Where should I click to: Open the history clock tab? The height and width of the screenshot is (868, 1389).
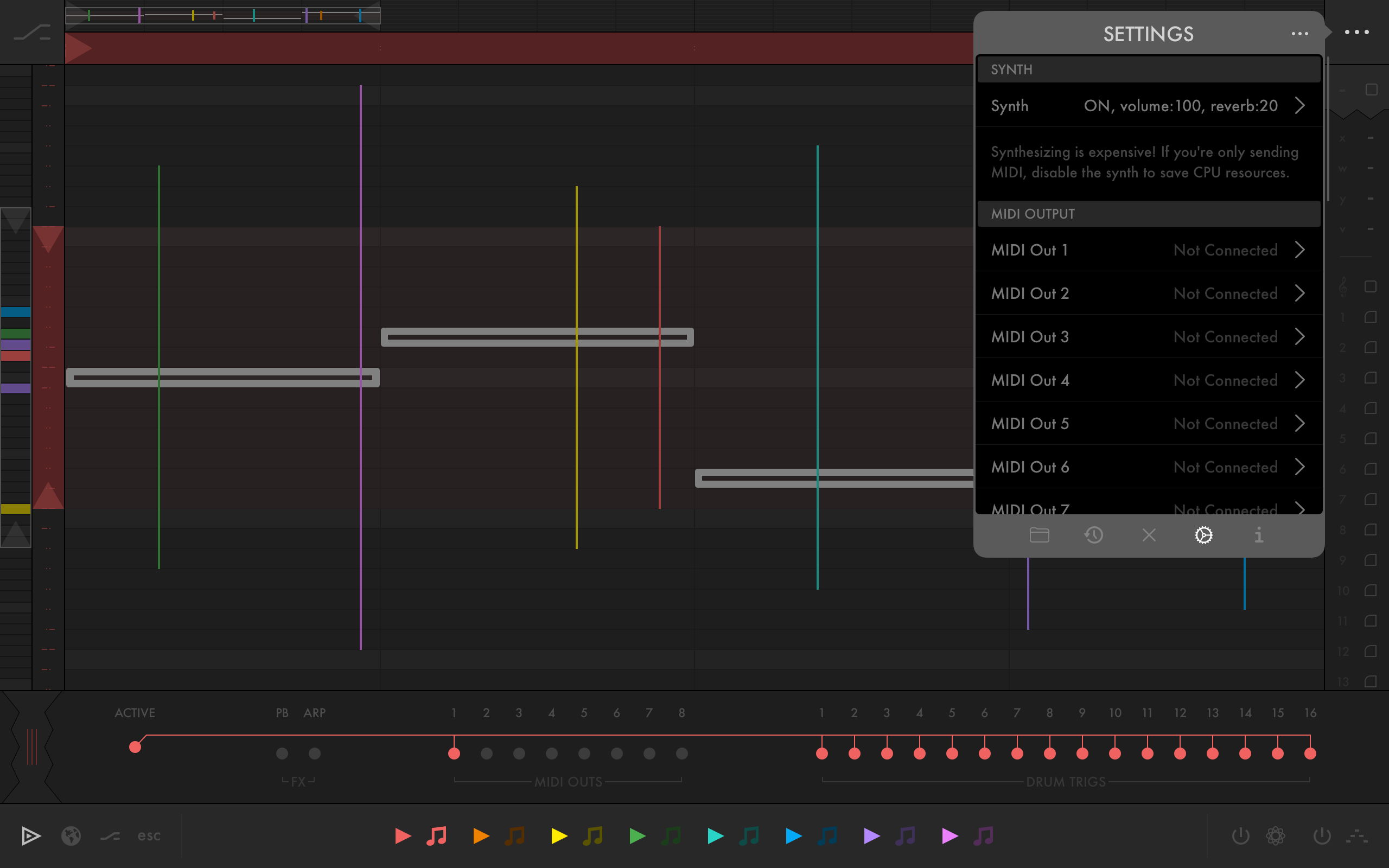click(1093, 535)
